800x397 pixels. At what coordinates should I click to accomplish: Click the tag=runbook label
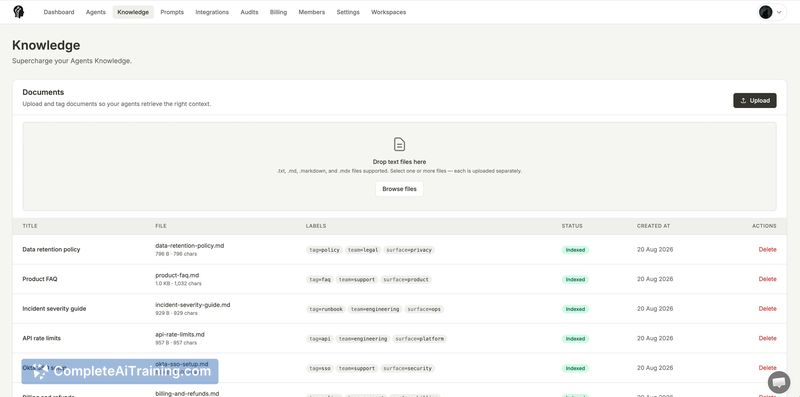click(326, 309)
